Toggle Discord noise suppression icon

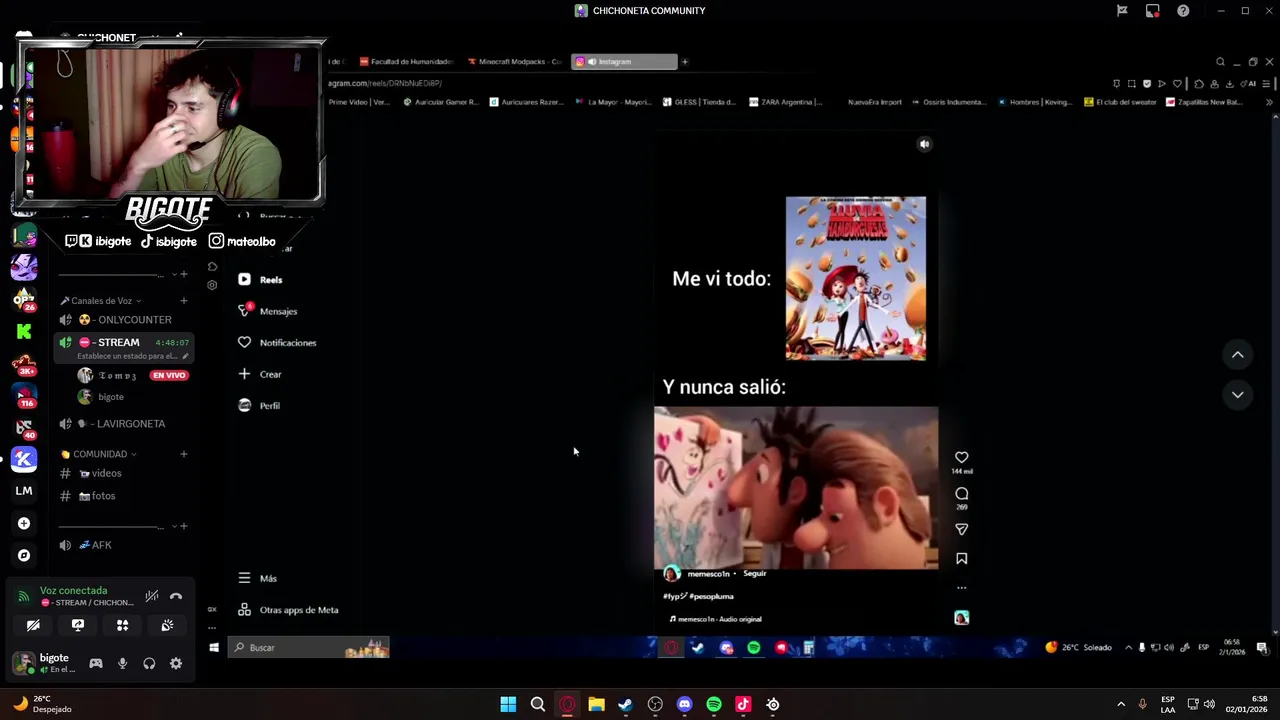coord(152,596)
